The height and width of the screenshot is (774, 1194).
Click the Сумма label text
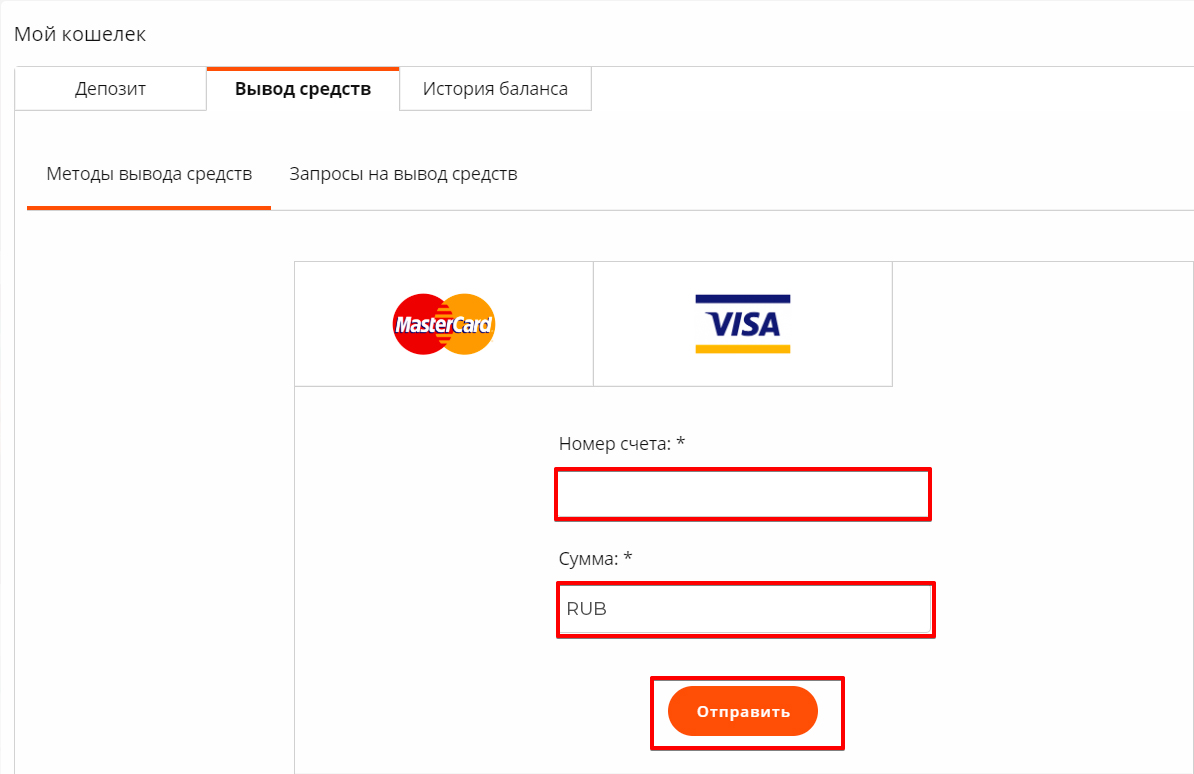coord(588,558)
